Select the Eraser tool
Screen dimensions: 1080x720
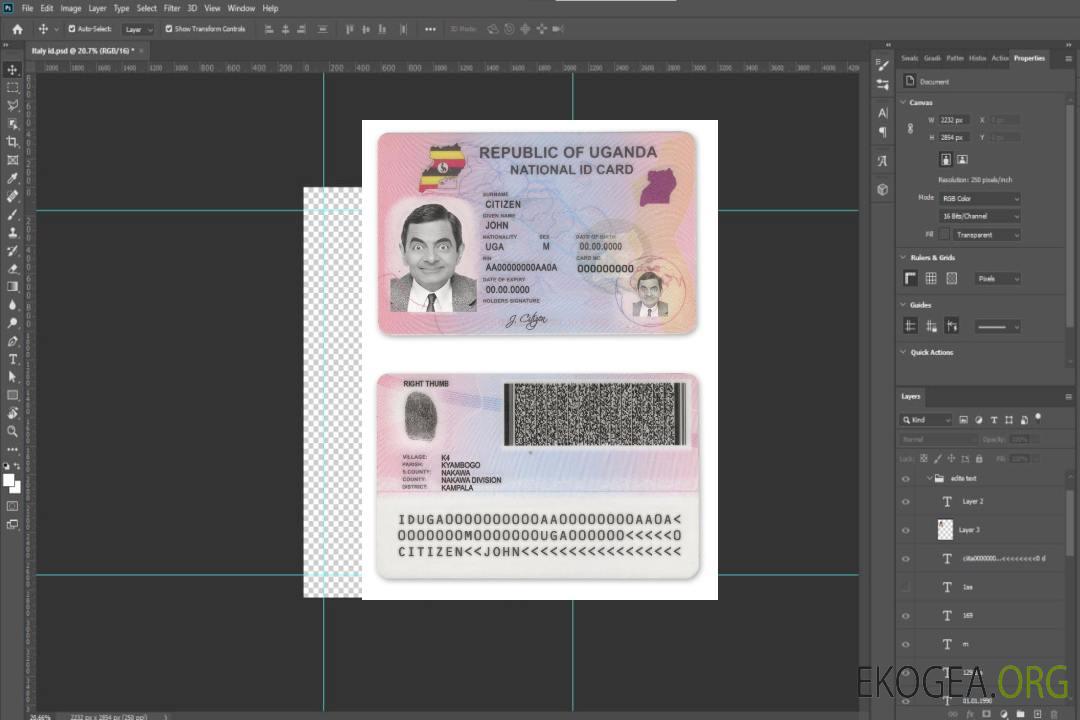[x=12, y=269]
